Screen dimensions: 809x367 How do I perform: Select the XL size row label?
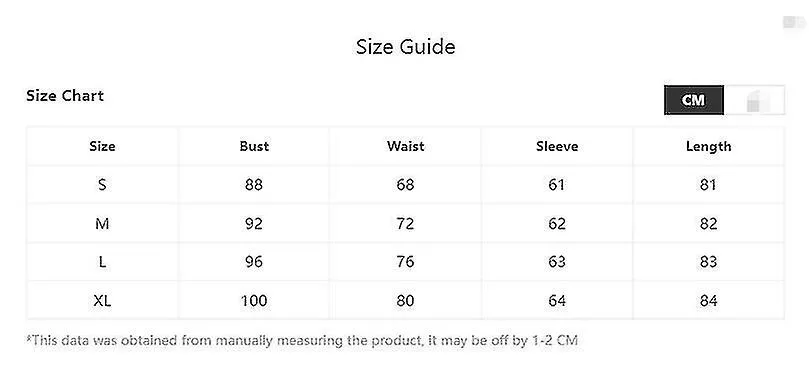pos(102,300)
